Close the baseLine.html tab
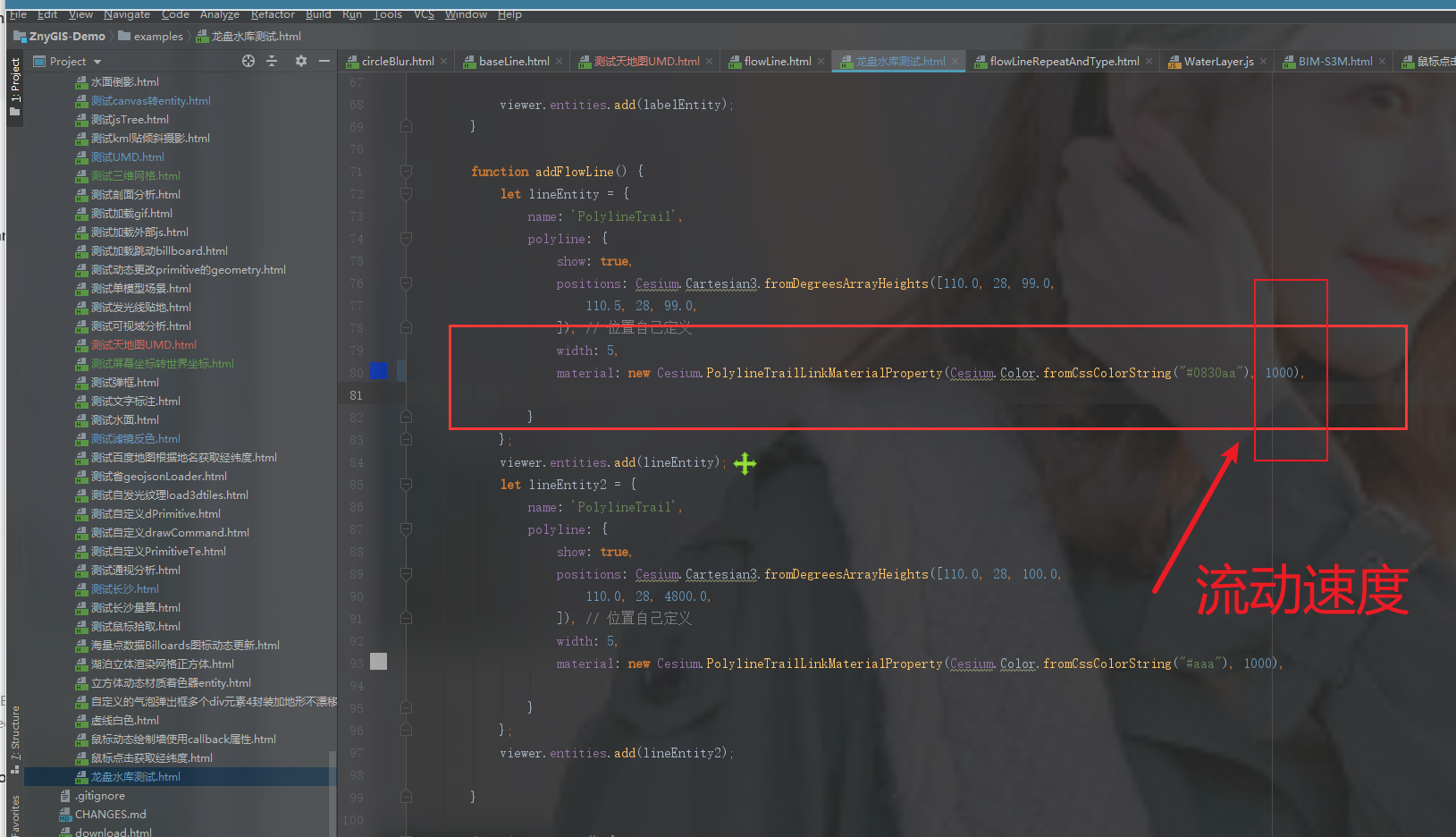The image size is (1456, 837). pos(560,62)
